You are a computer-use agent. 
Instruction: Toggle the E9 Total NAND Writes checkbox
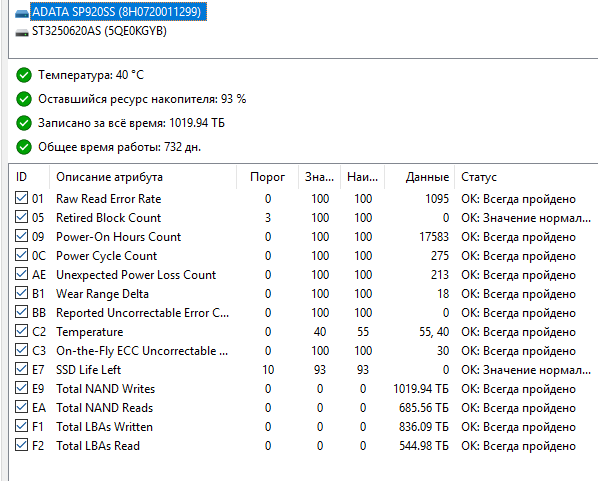pyautogui.click(x=21, y=388)
